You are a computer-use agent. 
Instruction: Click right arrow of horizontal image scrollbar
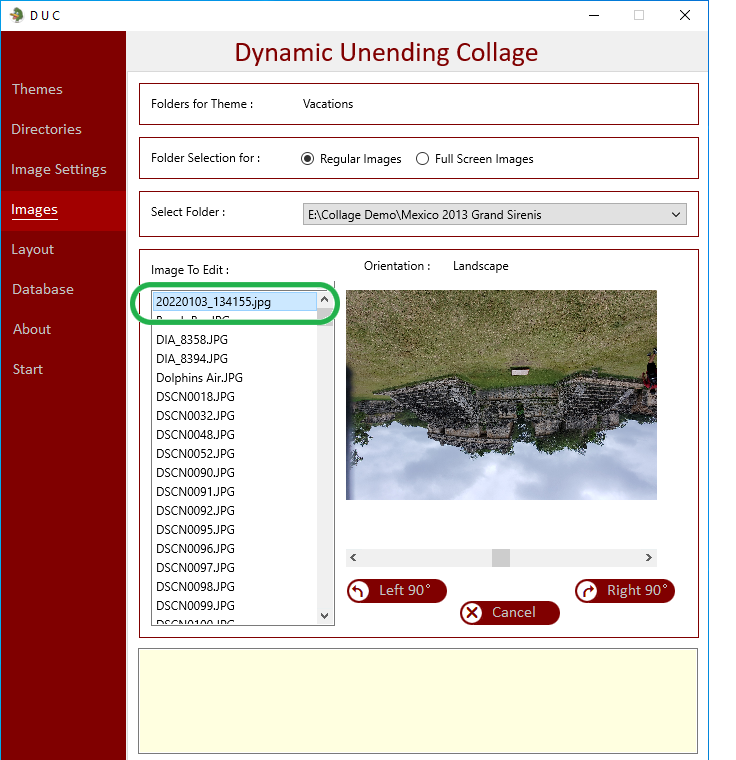point(649,557)
